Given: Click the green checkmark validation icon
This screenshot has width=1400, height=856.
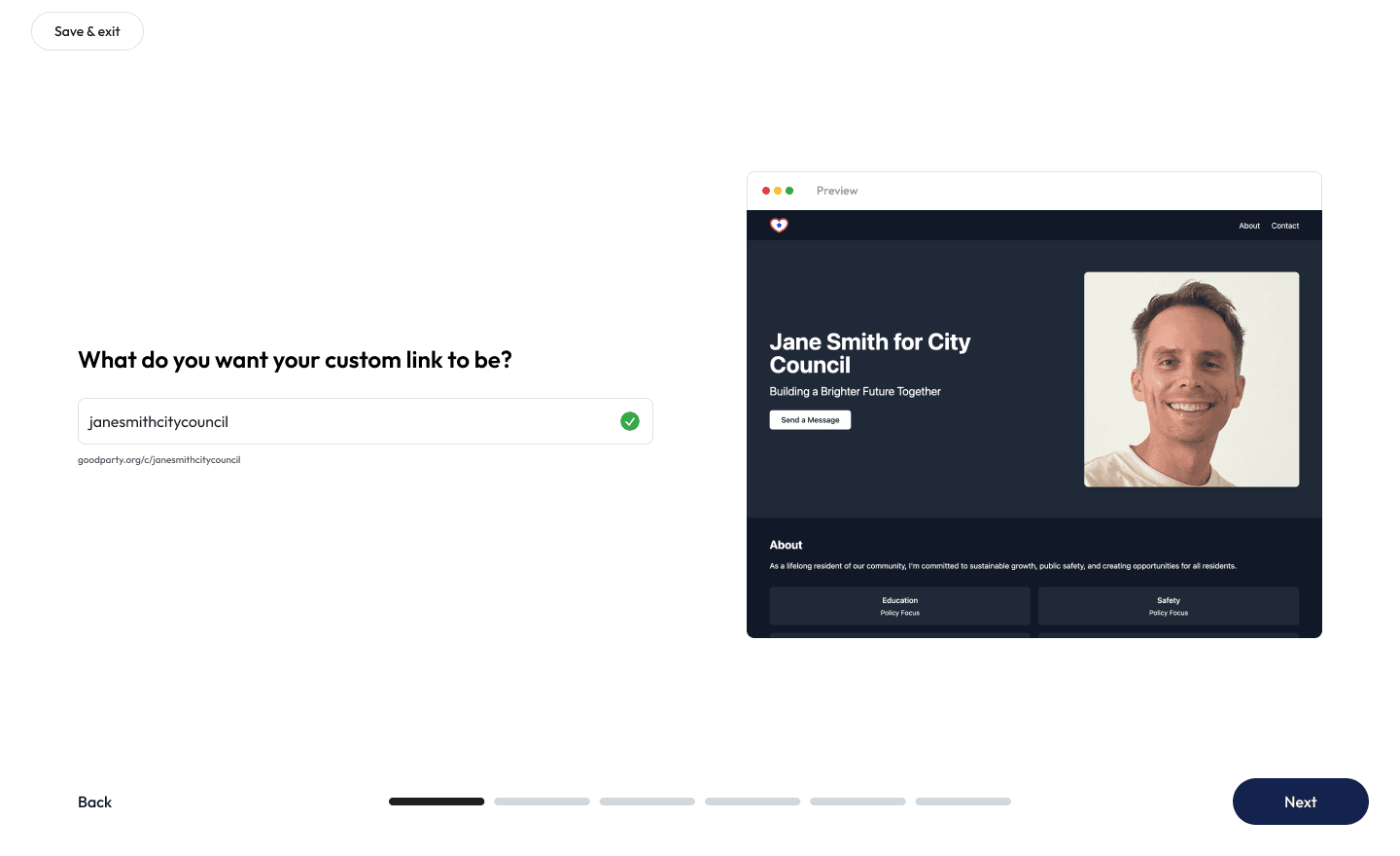Looking at the screenshot, I should (x=630, y=421).
